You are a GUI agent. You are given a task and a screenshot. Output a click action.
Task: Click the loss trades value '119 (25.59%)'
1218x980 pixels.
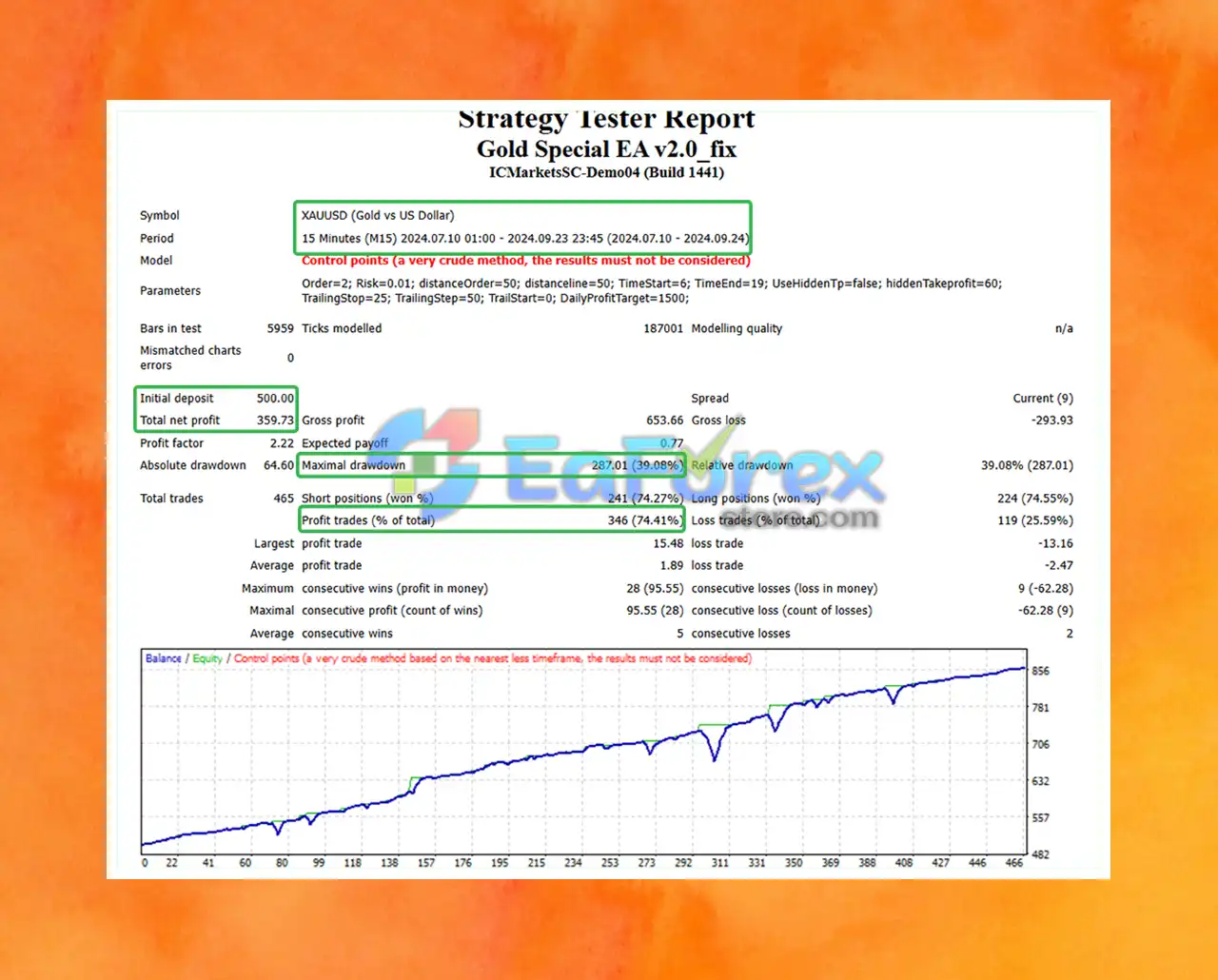(1035, 520)
